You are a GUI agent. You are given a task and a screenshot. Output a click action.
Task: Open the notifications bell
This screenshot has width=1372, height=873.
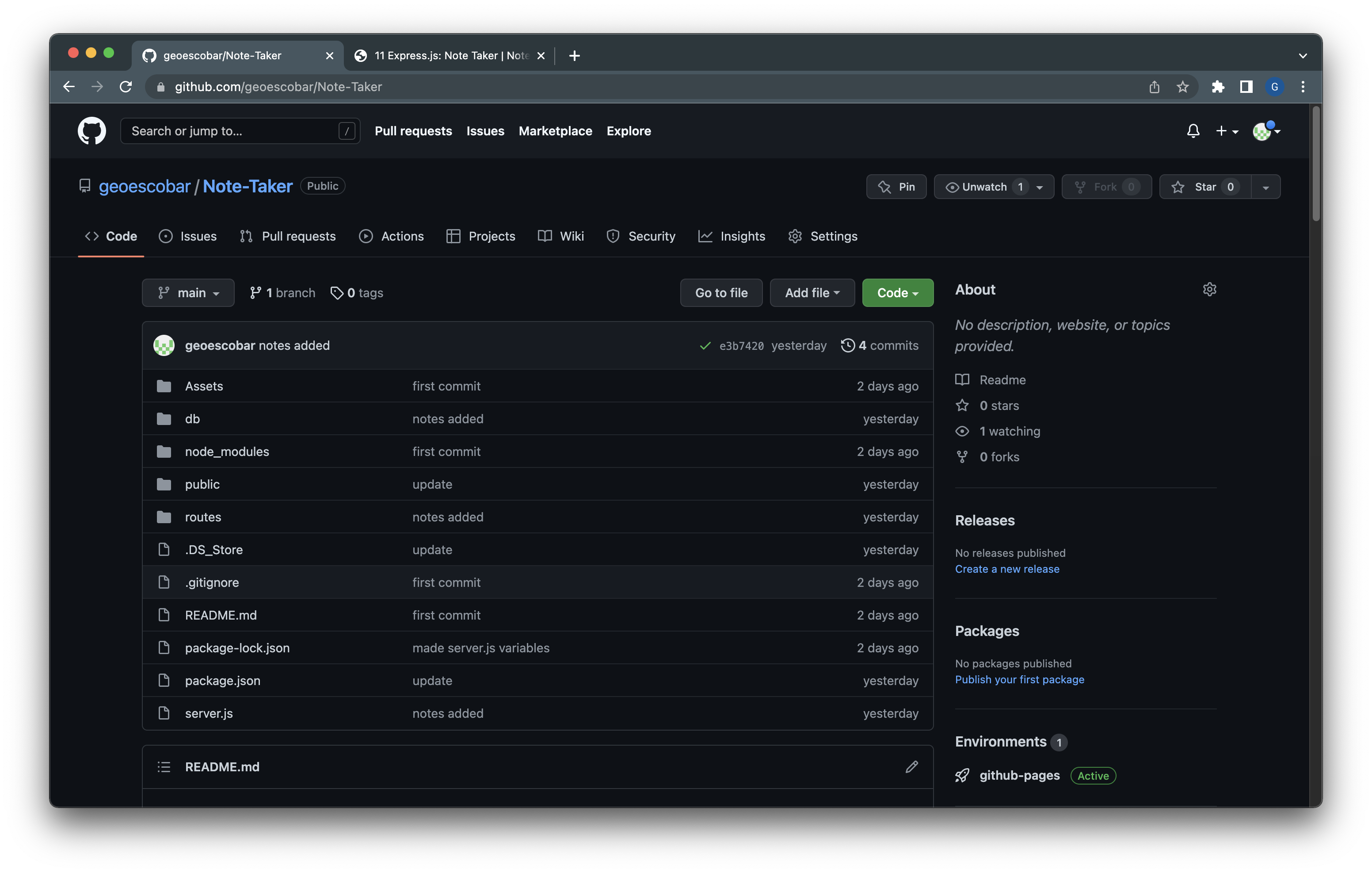1193,131
